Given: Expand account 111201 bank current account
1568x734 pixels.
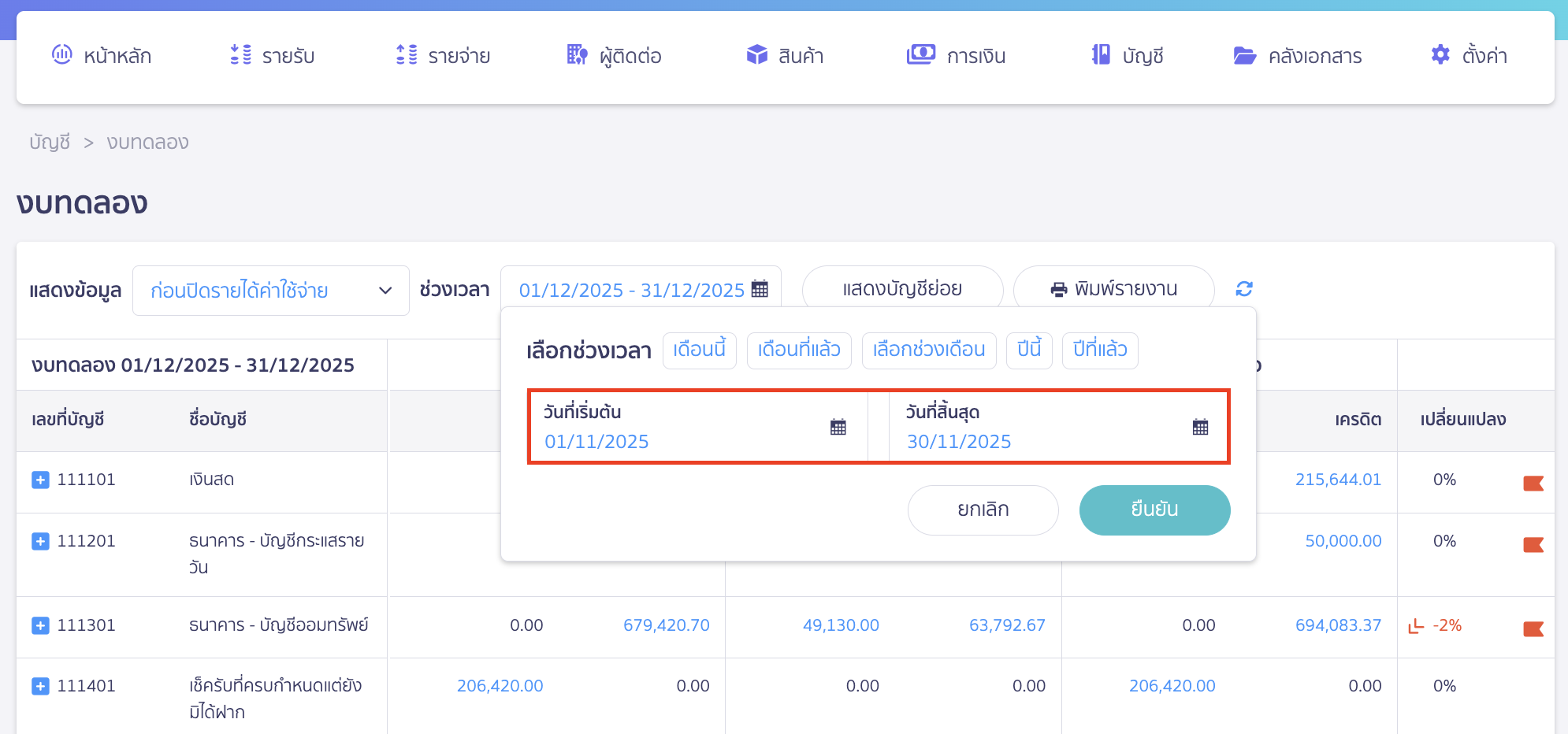Looking at the screenshot, I should point(40,541).
